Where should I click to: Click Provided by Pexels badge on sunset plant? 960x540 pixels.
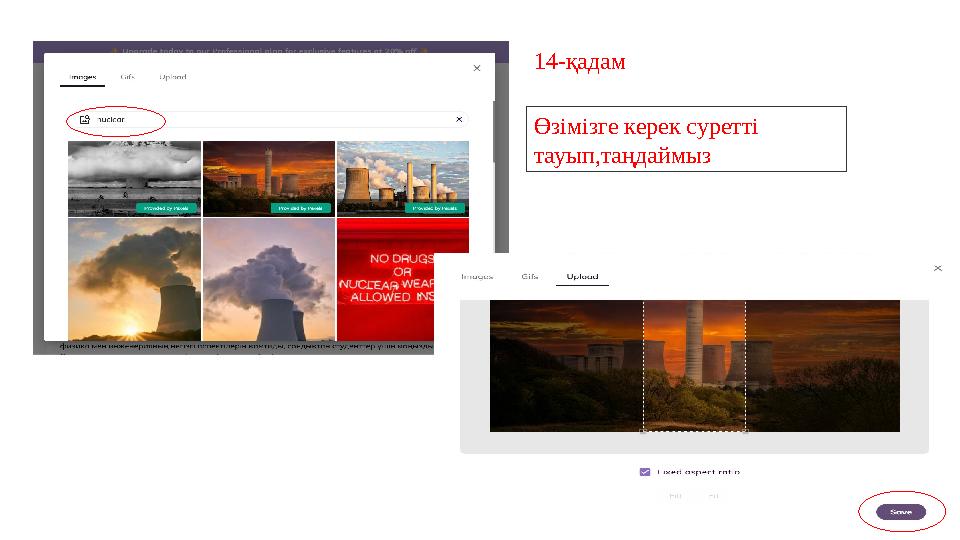[301, 208]
